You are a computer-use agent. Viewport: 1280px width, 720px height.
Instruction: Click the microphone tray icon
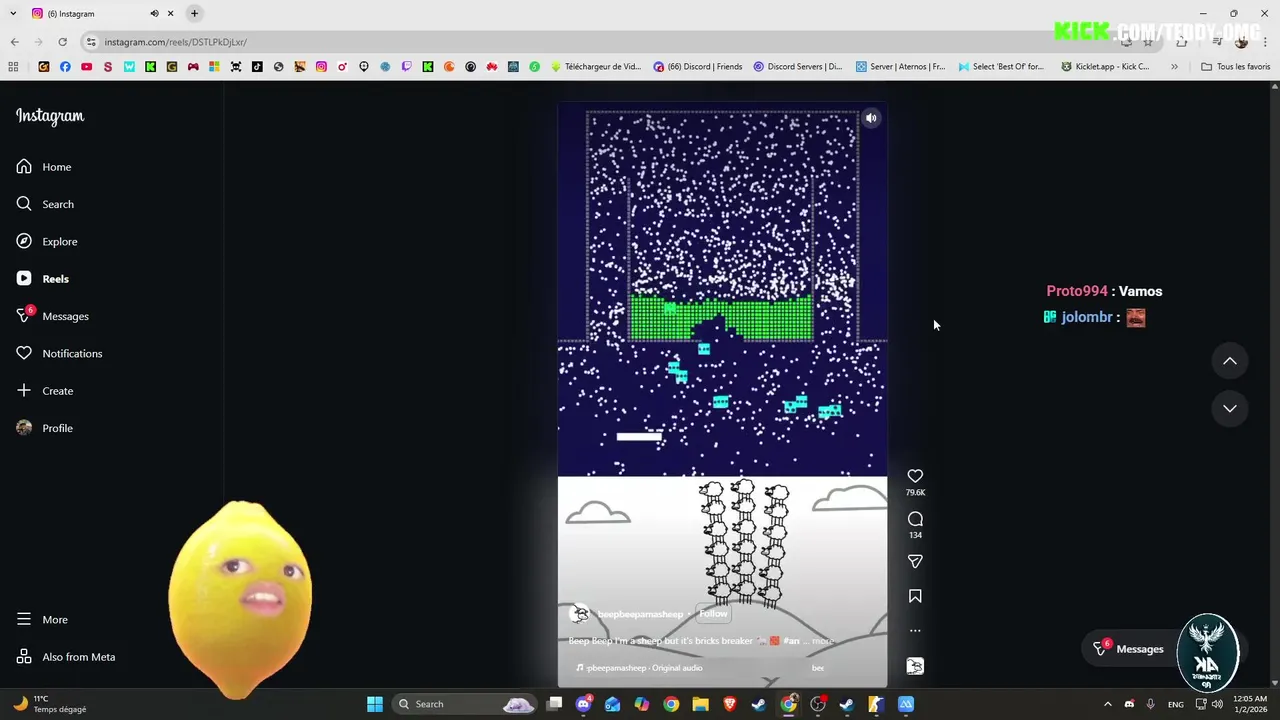coord(1151,704)
